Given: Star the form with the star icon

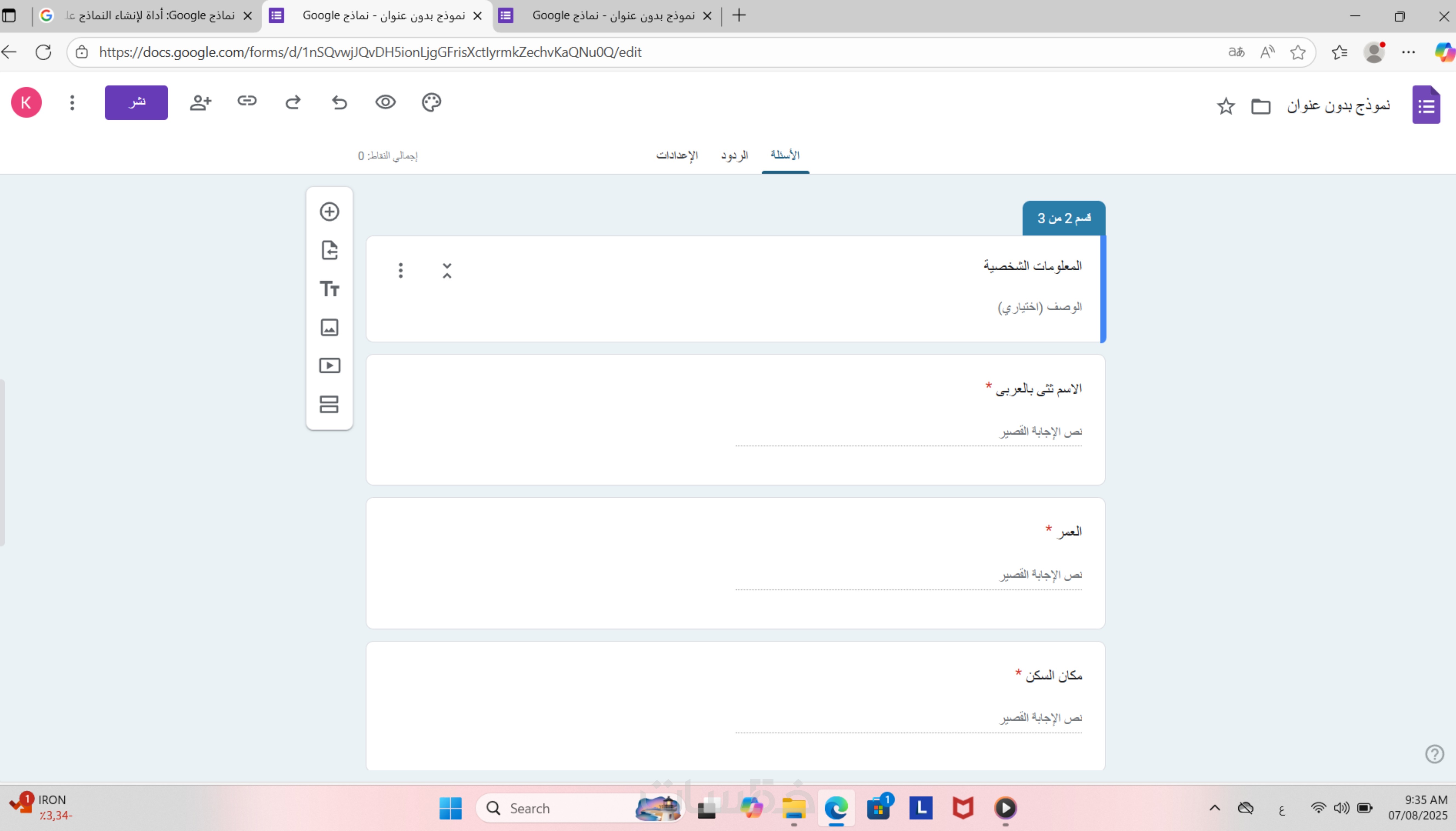Looking at the screenshot, I should [x=1226, y=106].
